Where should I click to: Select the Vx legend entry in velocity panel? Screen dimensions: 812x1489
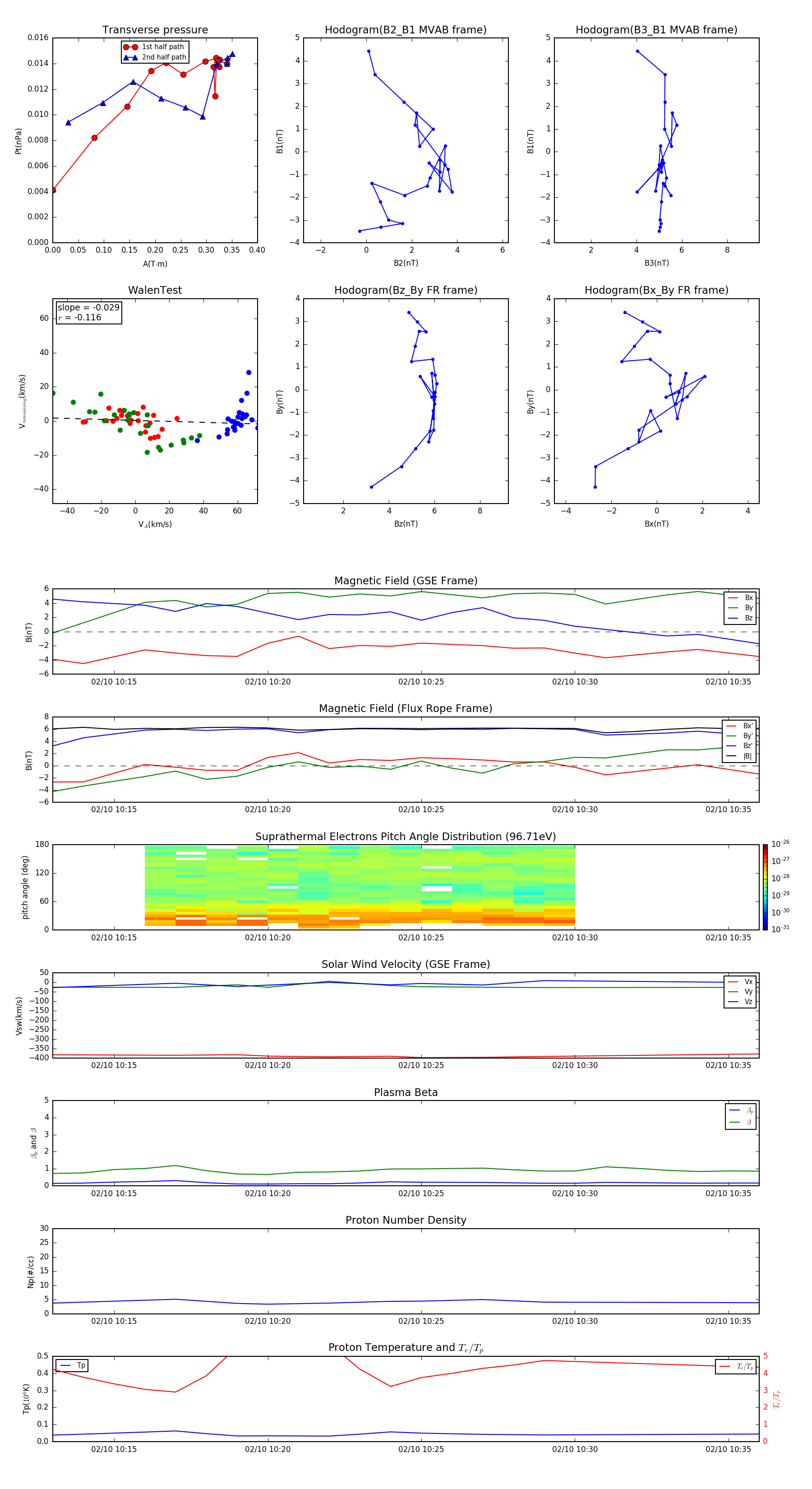click(x=740, y=981)
